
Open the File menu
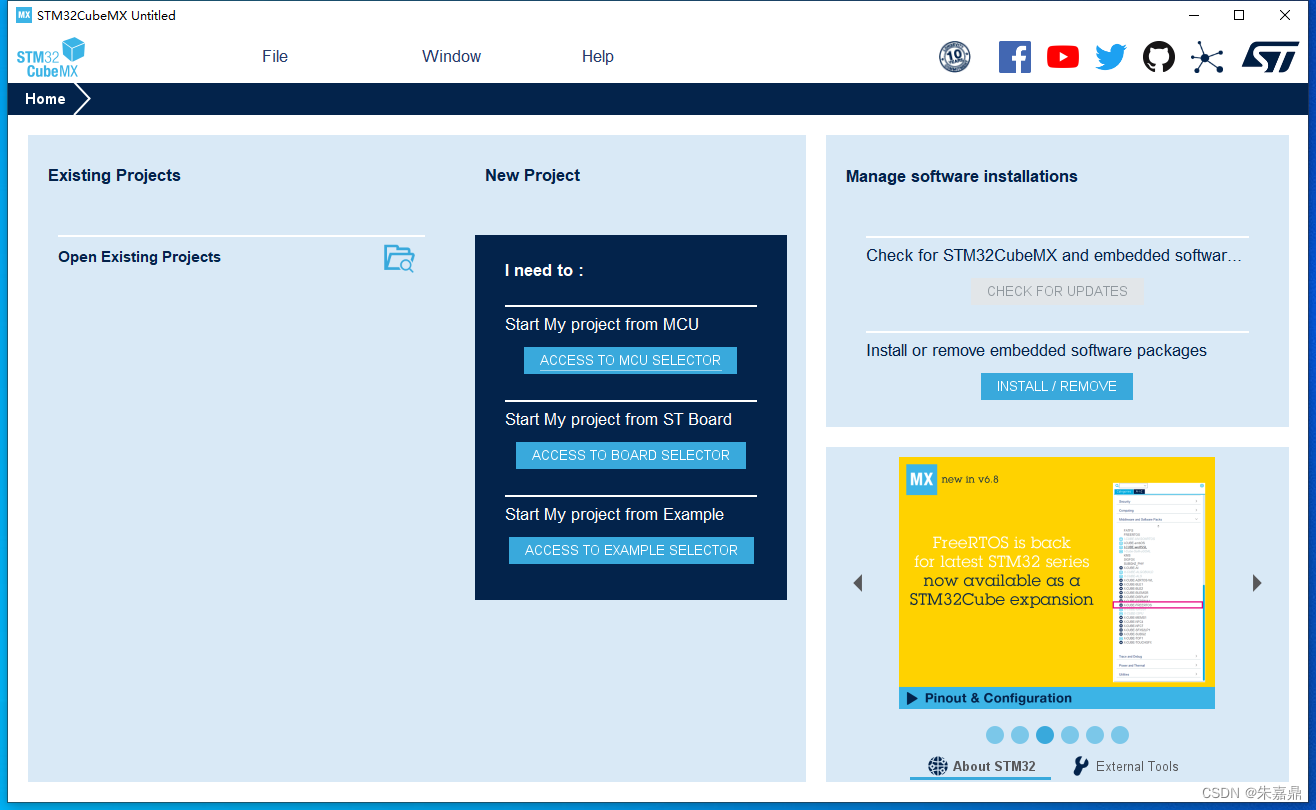(x=275, y=56)
